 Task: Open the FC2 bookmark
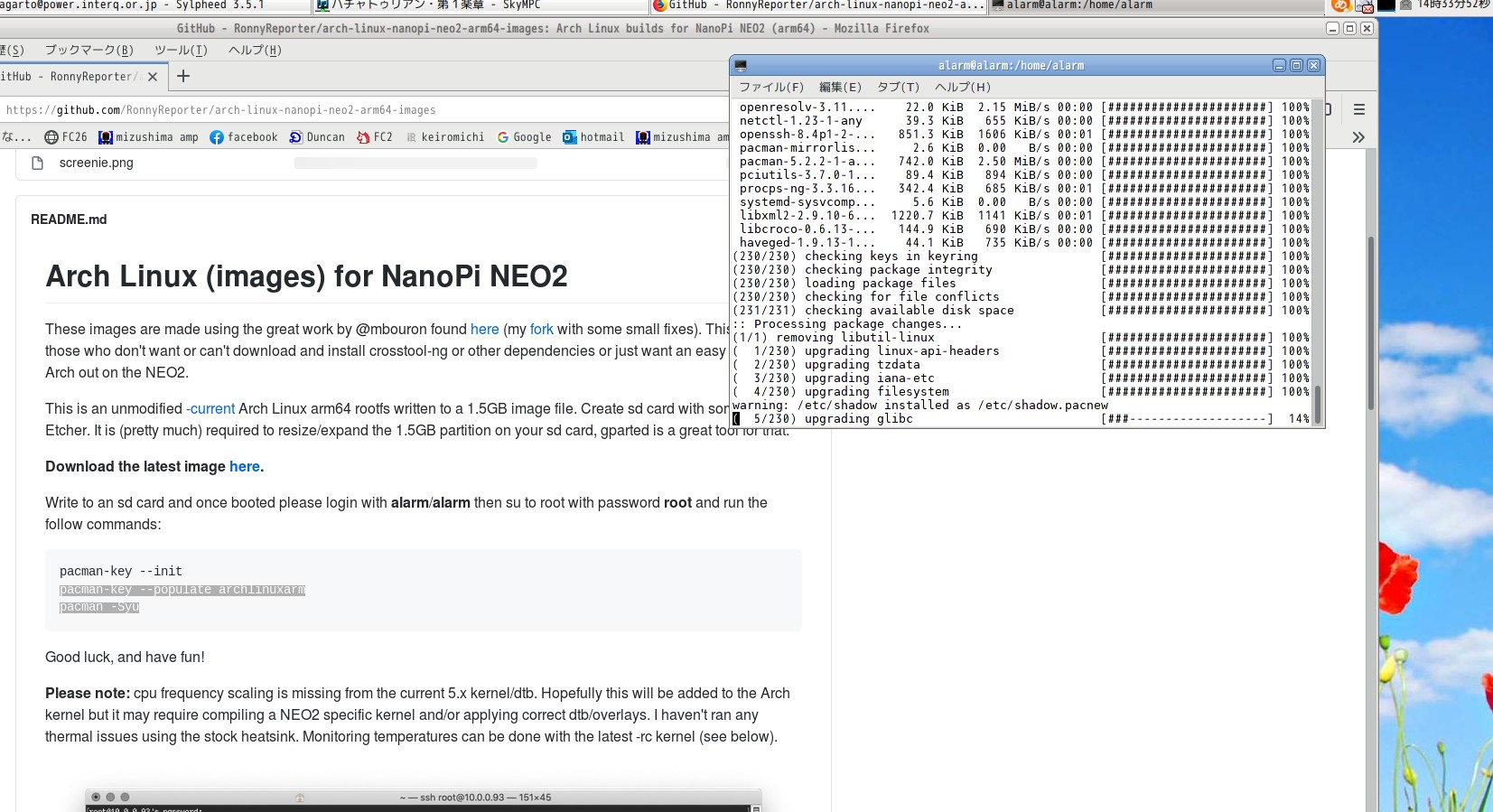375,137
